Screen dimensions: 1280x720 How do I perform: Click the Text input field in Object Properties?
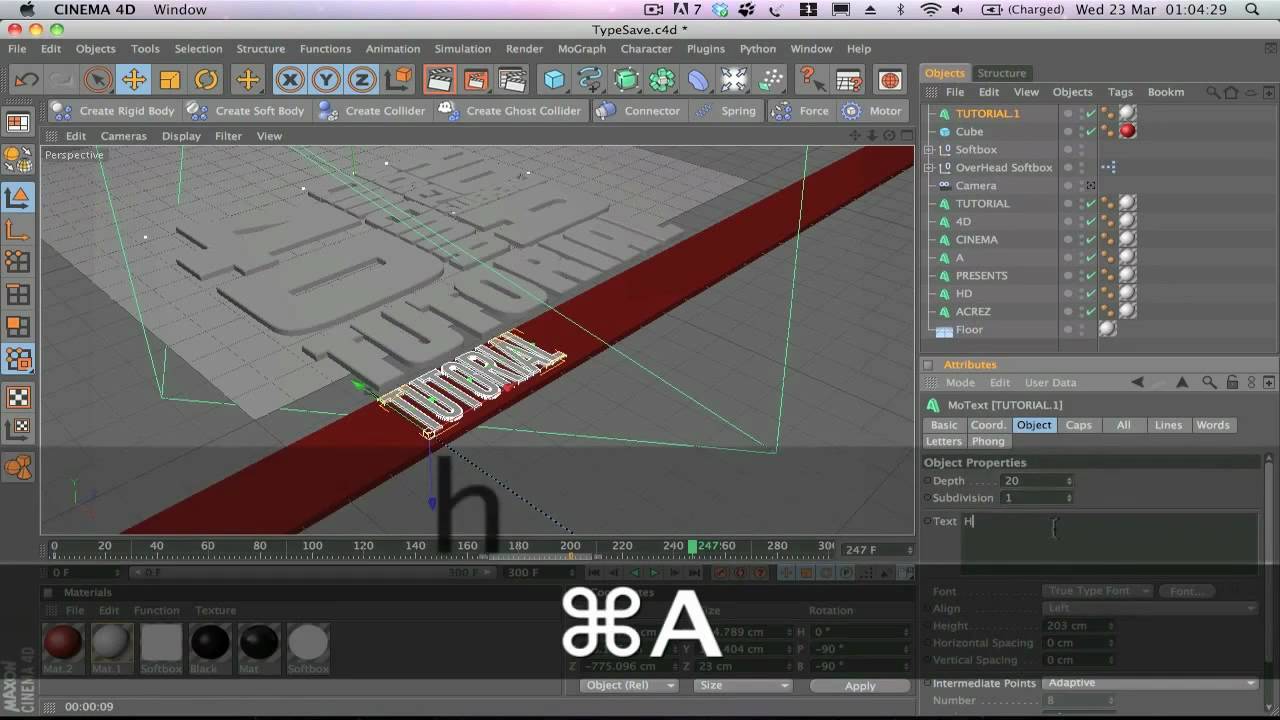1109,544
